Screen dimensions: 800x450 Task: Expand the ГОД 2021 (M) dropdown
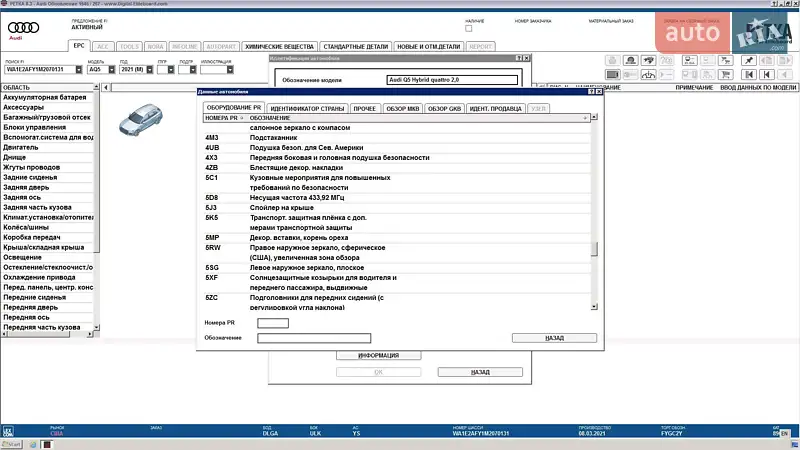[152, 70]
